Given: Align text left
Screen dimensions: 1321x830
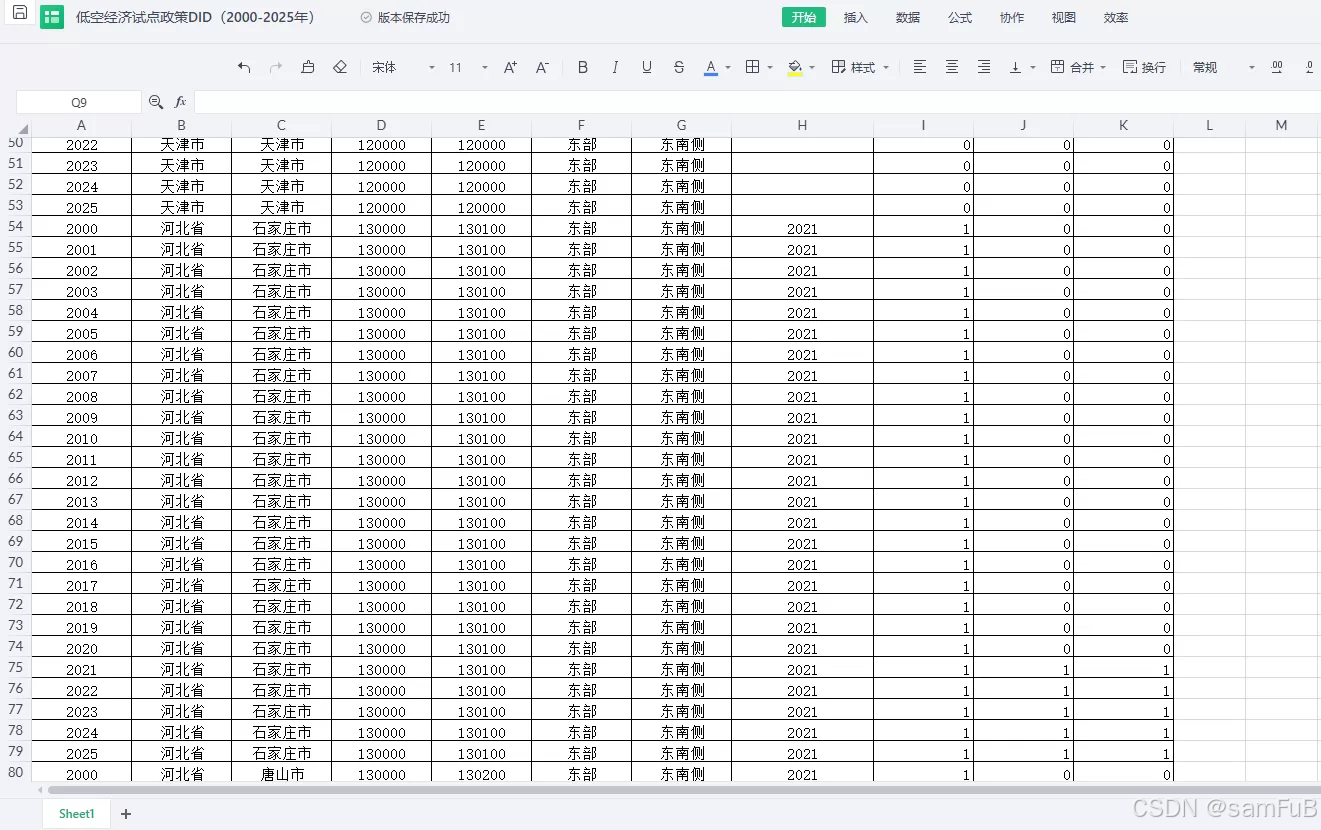Looking at the screenshot, I should (x=920, y=67).
